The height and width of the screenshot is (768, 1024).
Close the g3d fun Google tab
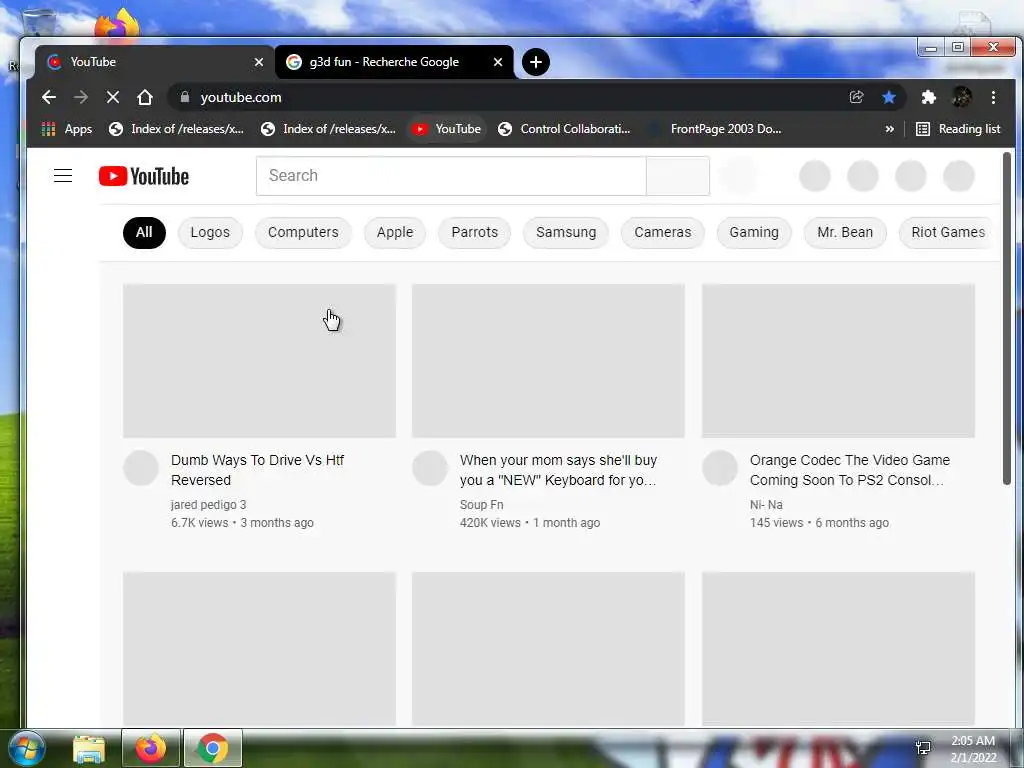click(x=498, y=62)
